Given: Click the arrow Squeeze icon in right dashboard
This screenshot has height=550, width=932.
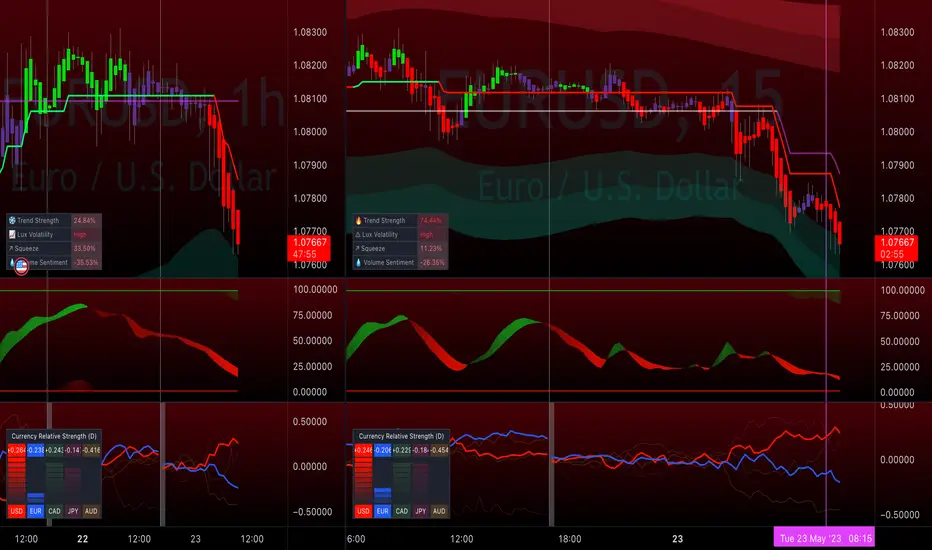Looking at the screenshot, I should [x=358, y=249].
